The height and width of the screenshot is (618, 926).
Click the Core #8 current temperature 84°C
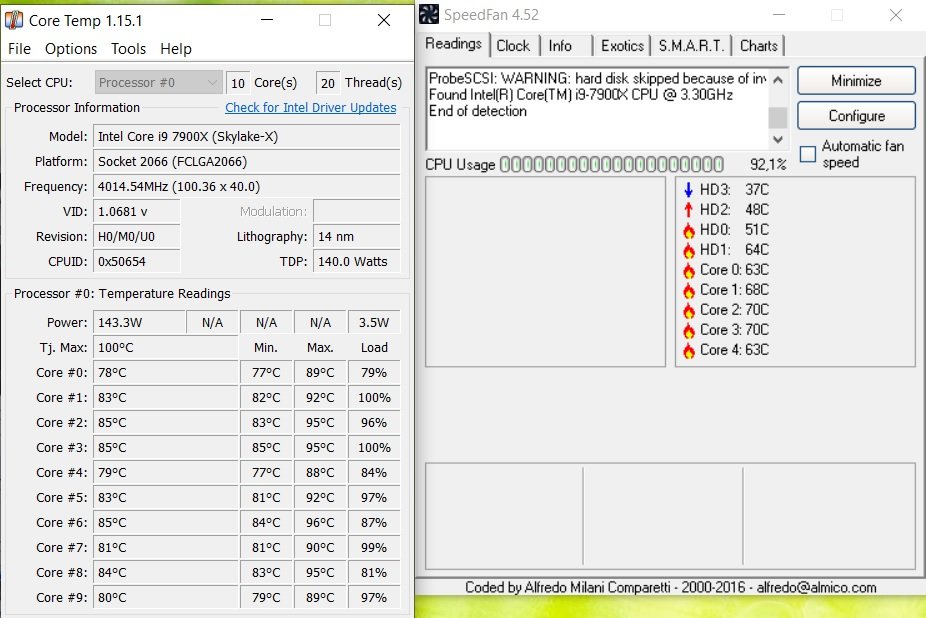pos(165,573)
